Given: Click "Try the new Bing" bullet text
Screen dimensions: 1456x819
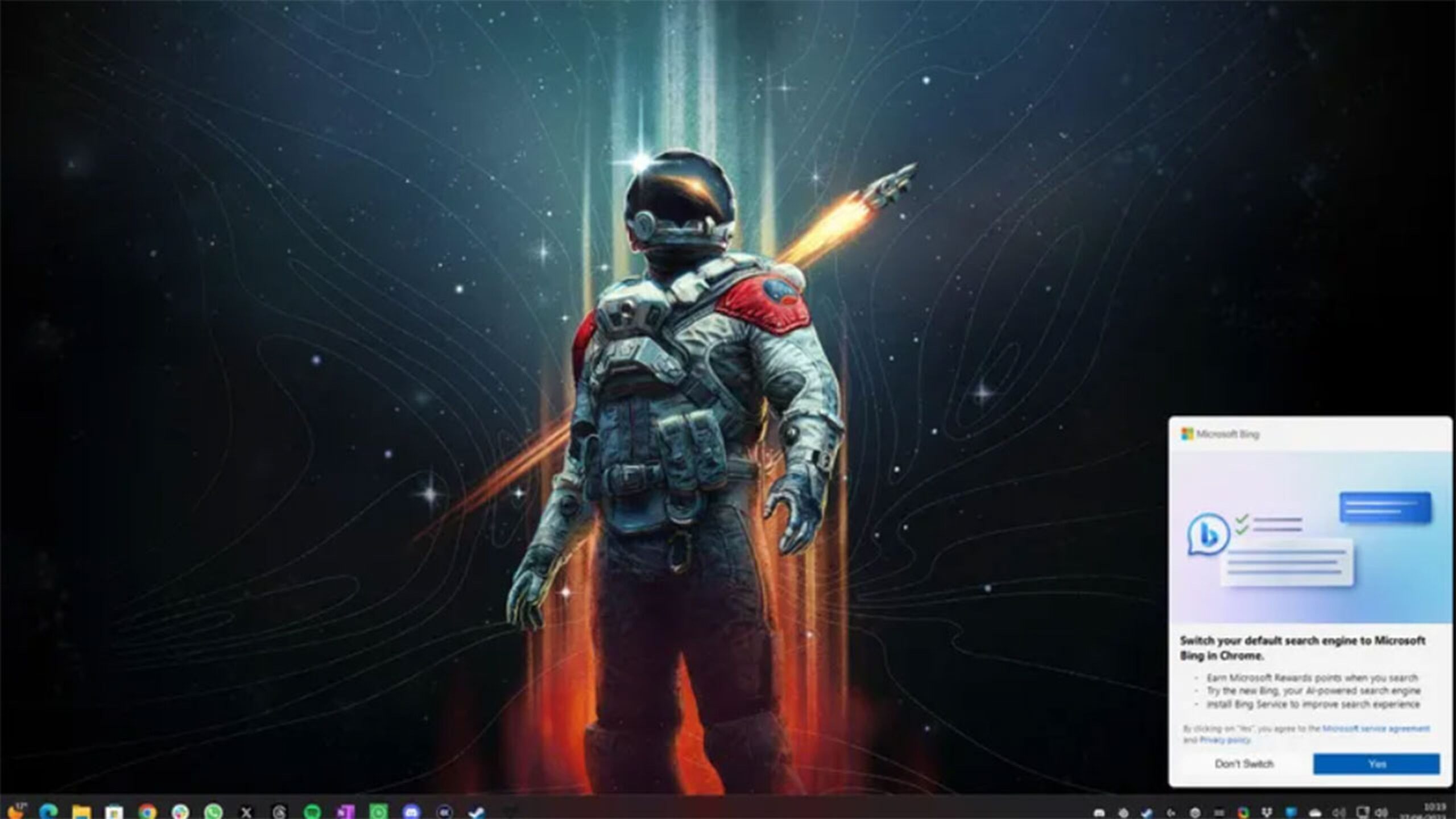Looking at the screenshot, I should pos(1314,691).
